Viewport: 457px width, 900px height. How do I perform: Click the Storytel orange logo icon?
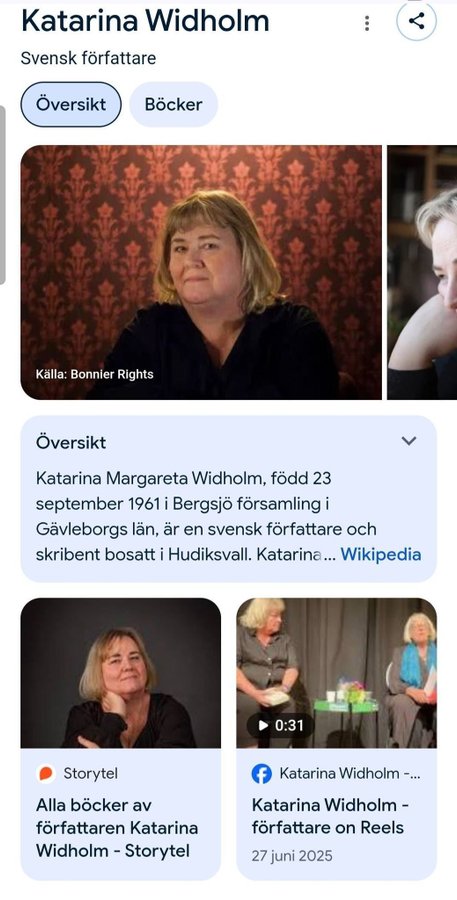click(45, 774)
